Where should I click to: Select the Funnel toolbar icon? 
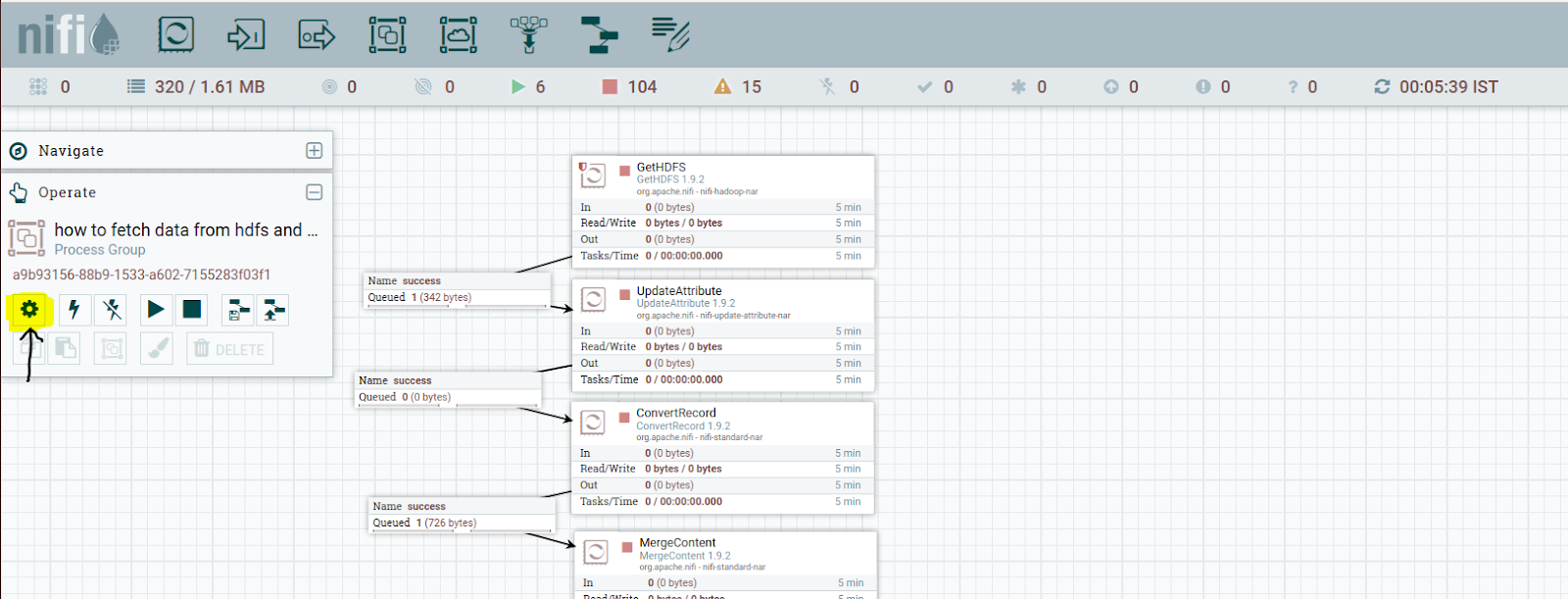tap(528, 35)
